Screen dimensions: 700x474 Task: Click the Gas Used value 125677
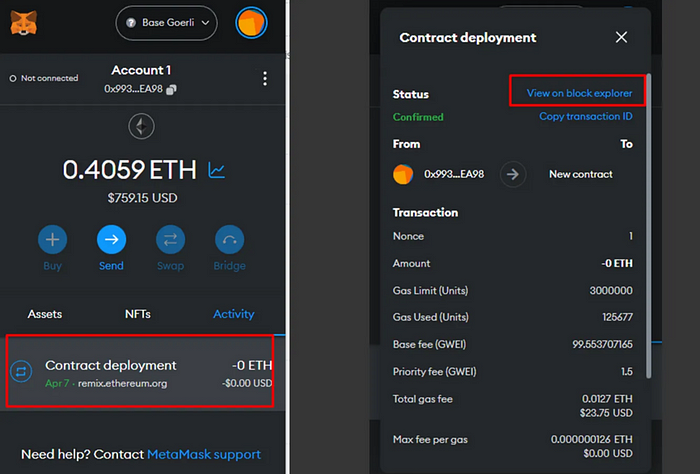point(617,317)
